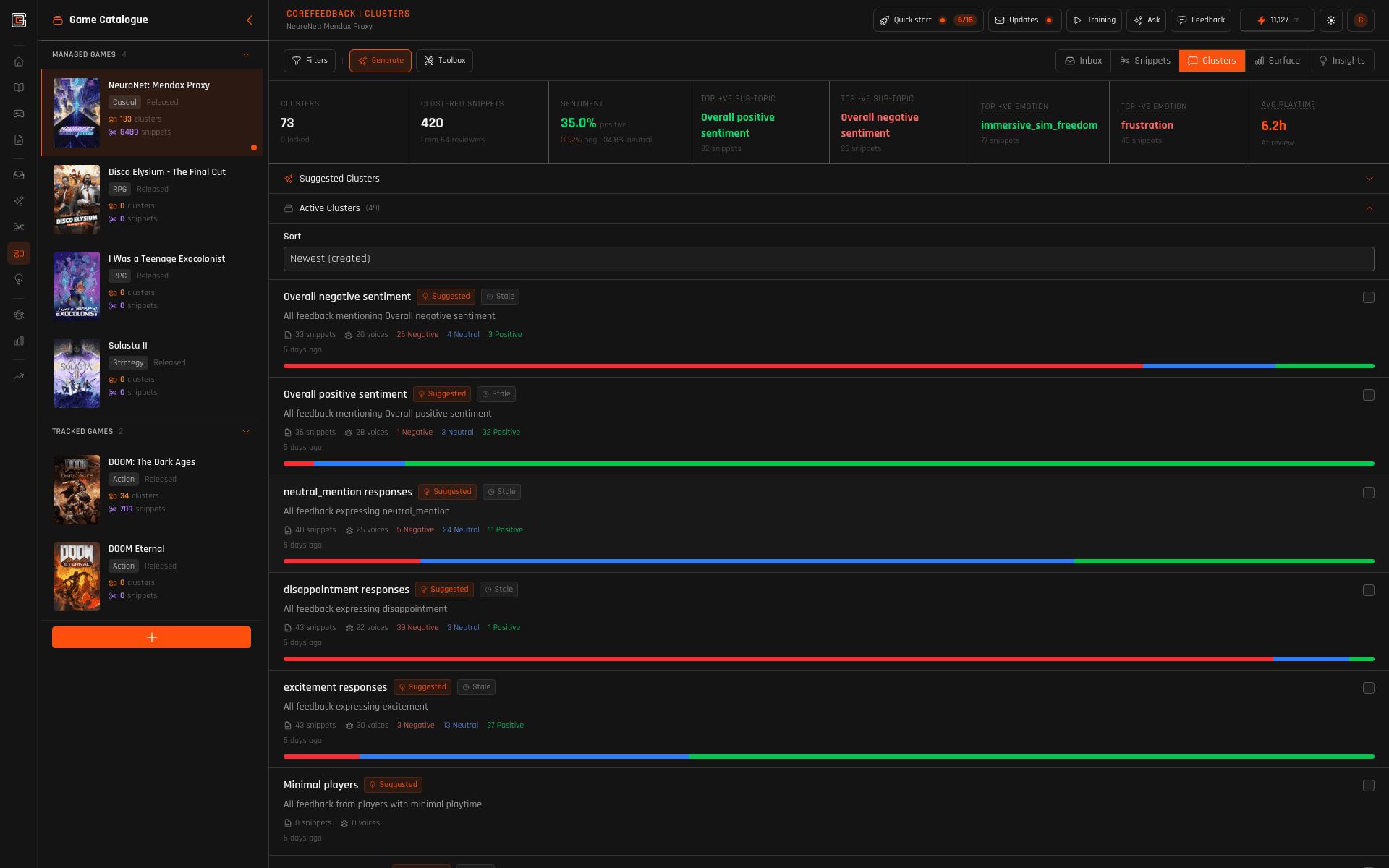Open the bar chart sidebar icon
The image size is (1389, 868).
pyautogui.click(x=19, y=341)
